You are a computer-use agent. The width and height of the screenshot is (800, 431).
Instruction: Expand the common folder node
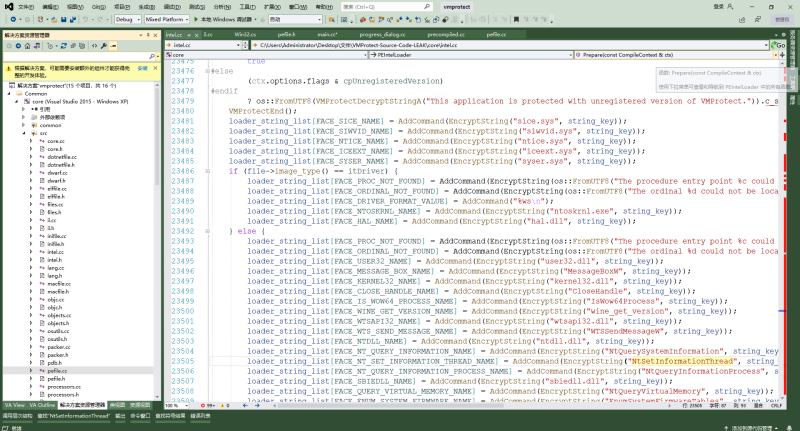[x=24, y=124]
